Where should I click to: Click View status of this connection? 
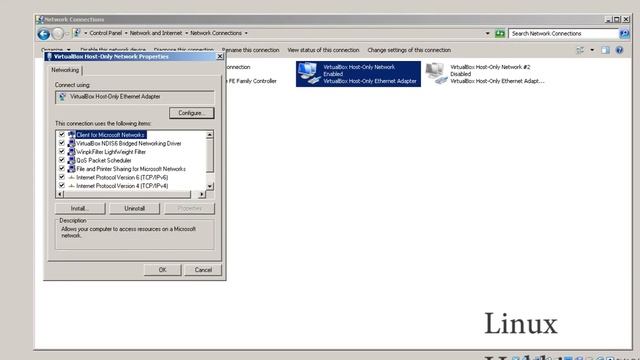coord(323,50)
